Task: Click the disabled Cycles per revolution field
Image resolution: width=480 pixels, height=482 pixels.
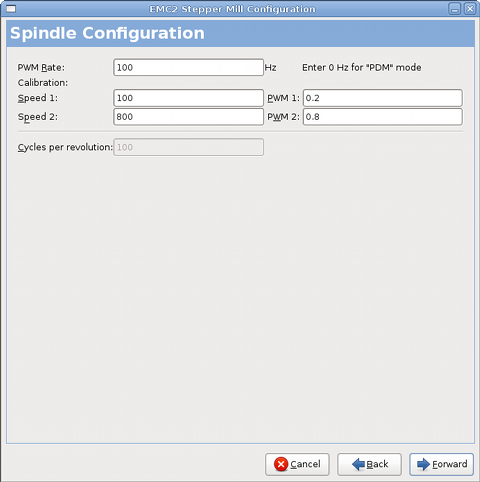Action: pyautogui.click(x=188, y=147)
